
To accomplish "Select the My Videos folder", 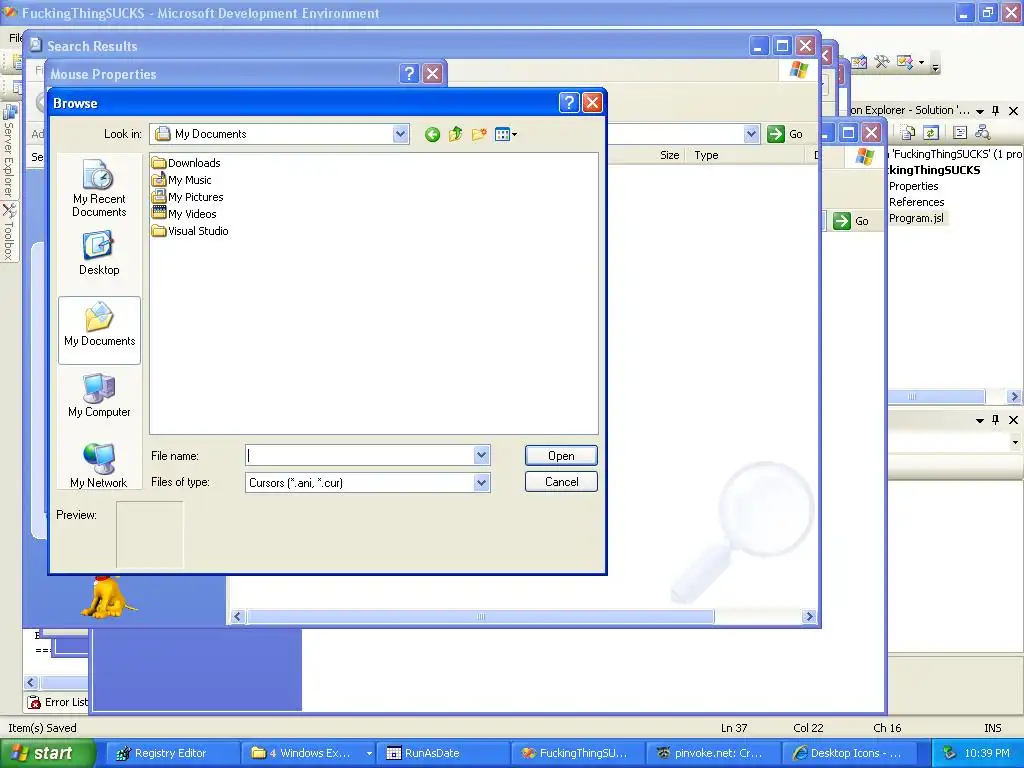I will 184,214.
